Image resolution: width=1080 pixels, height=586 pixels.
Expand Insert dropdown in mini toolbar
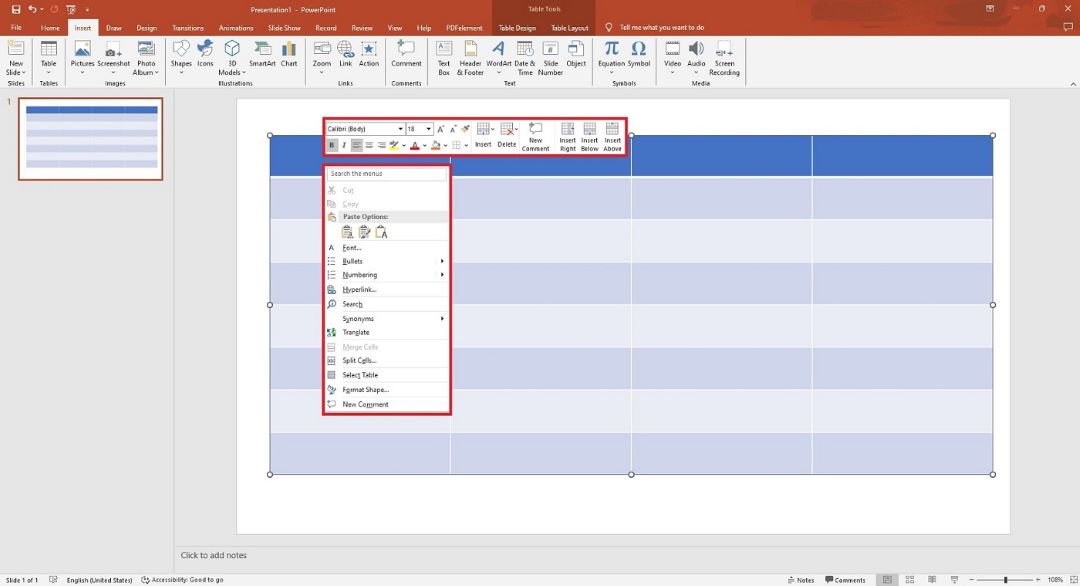[492, 129]
